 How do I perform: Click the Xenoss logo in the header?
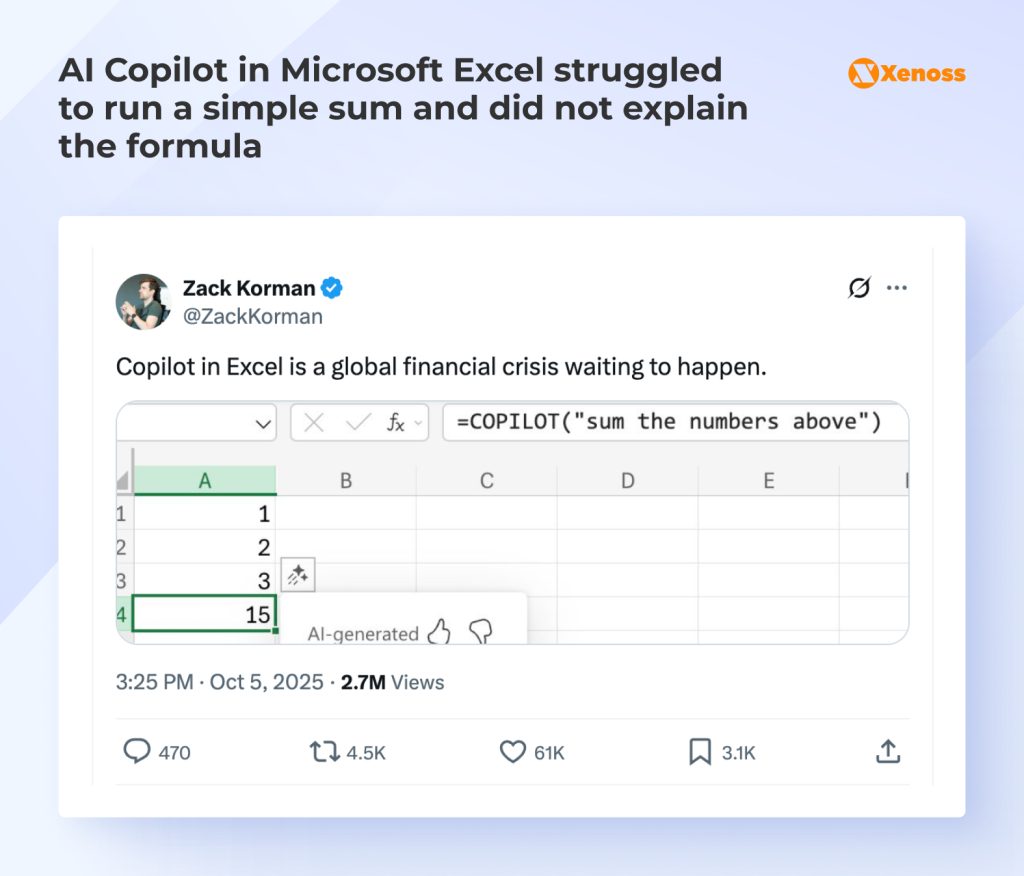click(905, 73)
